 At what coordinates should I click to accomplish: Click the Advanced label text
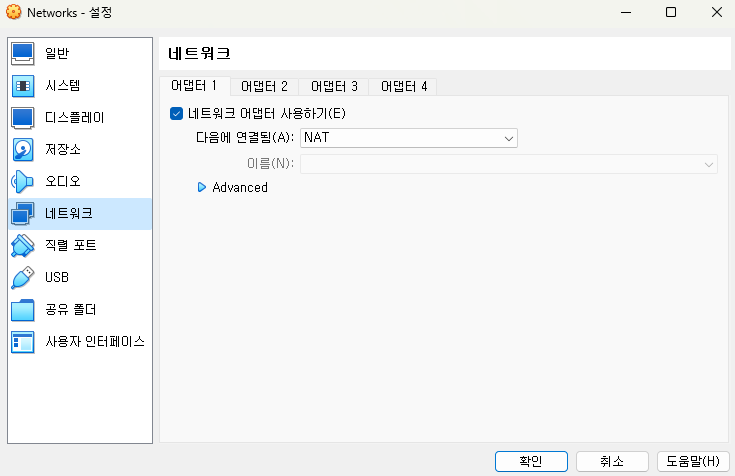240,187
